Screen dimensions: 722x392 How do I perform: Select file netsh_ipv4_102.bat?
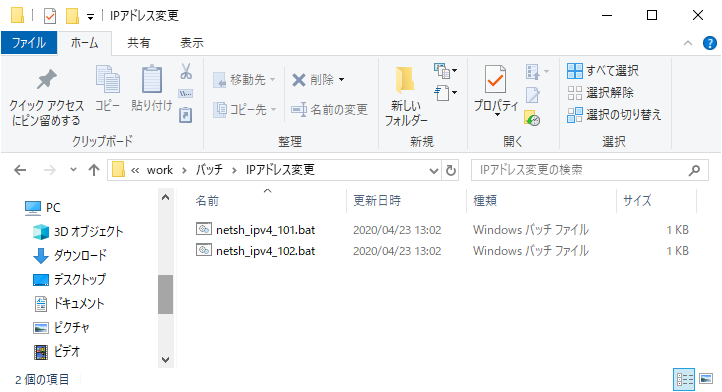pos(265,251)
